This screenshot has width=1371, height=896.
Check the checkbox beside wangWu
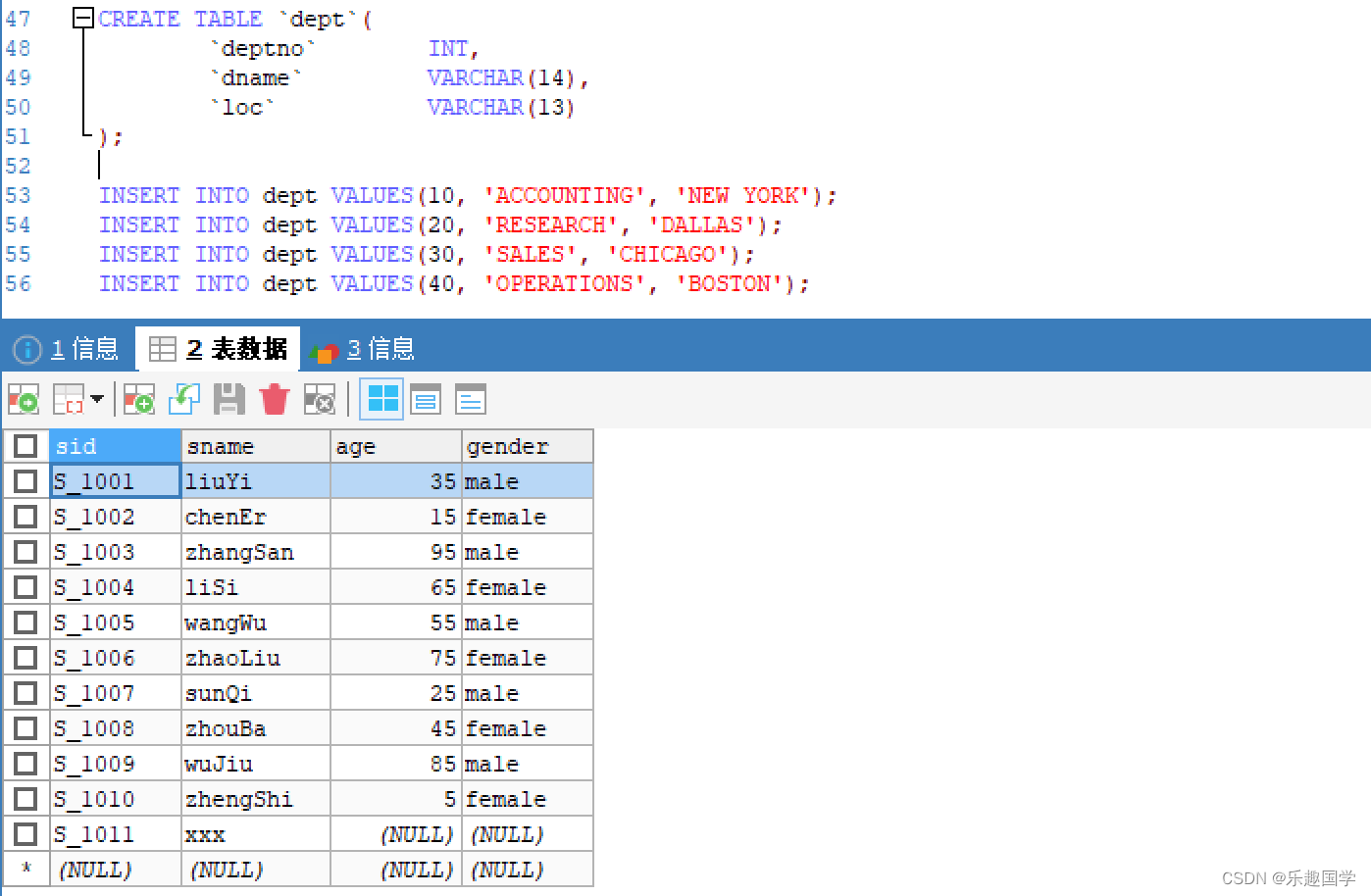pyautogui.click(x=25, y=622)
